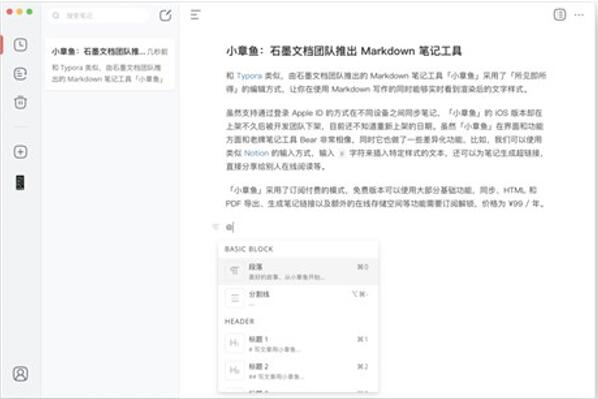Open the three-dot more options menu

tap(579, 15)
